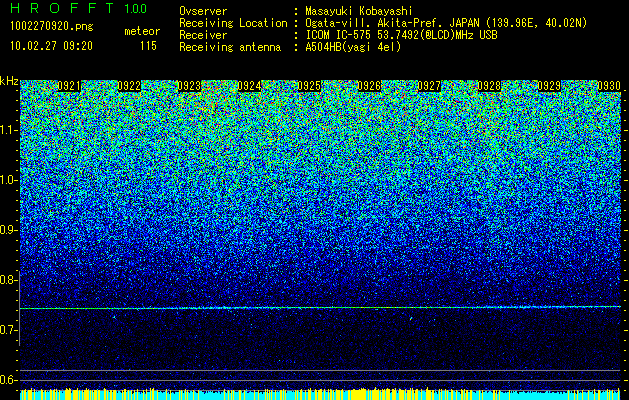Click the HROFFT 1.0.0 title text
Screen dimensions: 629x400
click(x=79, y=8)
